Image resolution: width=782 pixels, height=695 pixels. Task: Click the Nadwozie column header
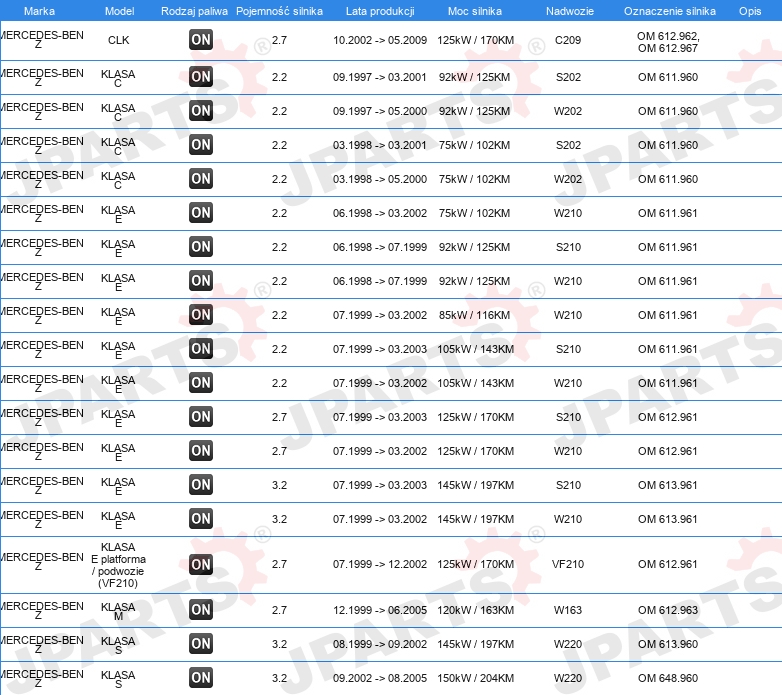point(570,11)
